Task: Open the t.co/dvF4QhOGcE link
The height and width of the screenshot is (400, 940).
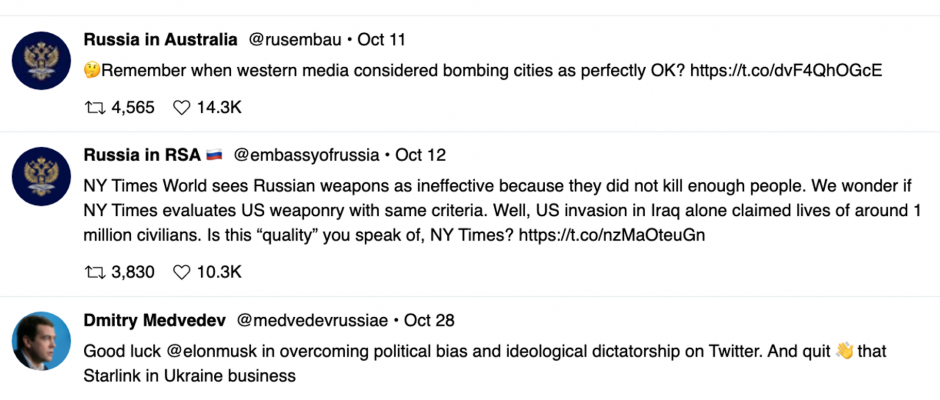Action: (x=786, y=71)
